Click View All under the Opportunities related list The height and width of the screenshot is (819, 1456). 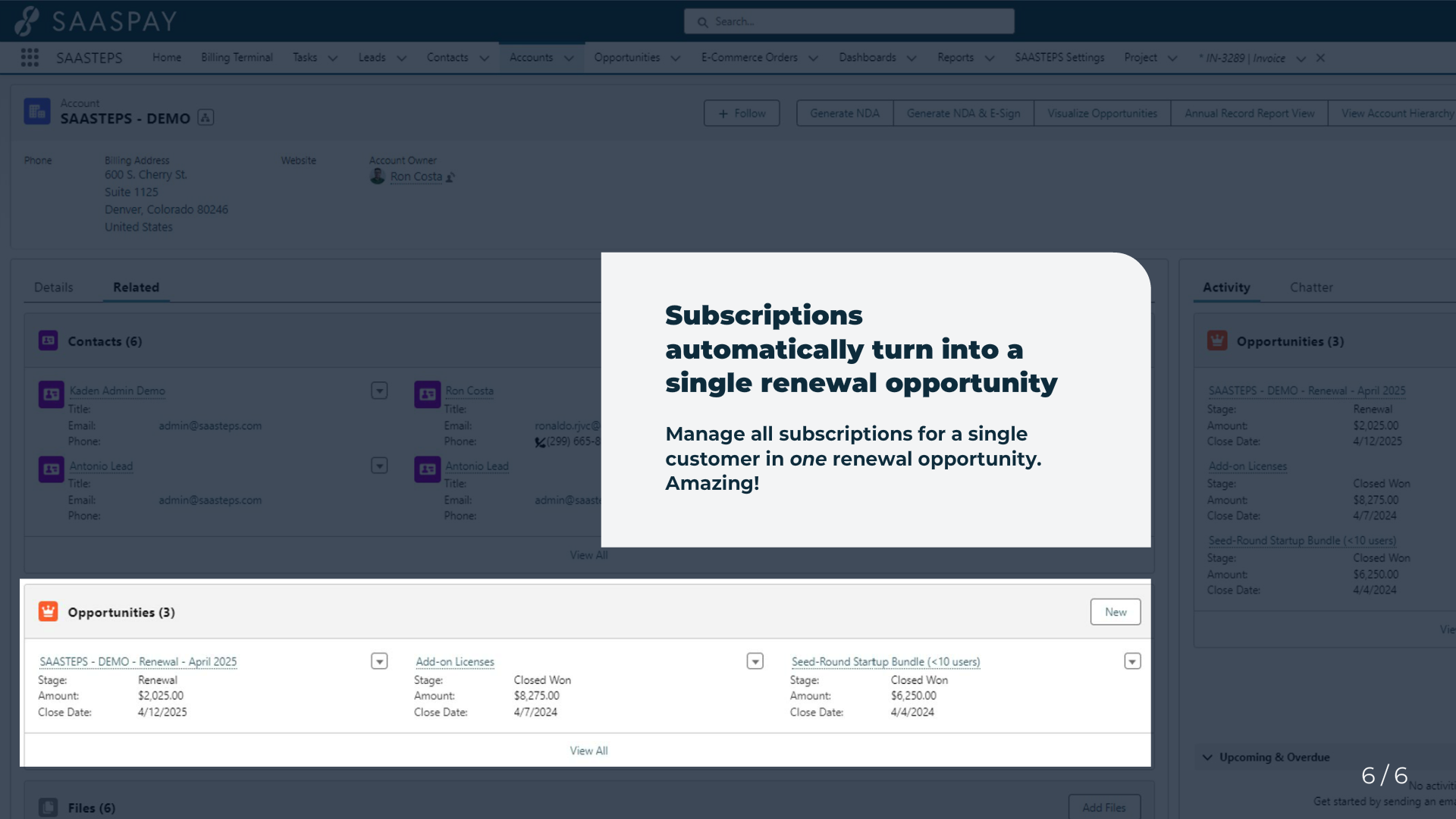pos(589,751)
